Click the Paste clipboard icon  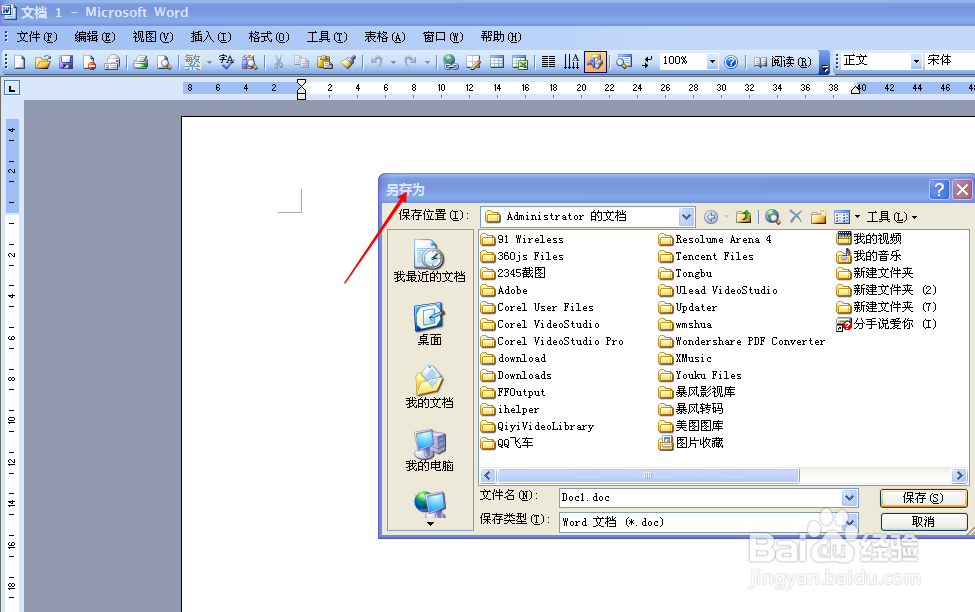(x=325, y=62)
